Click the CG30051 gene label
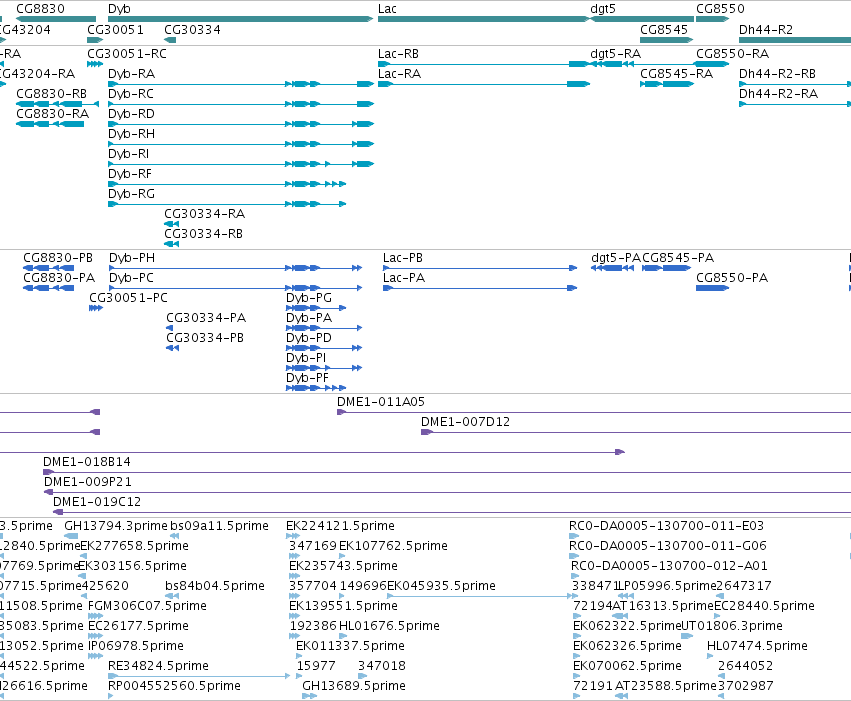This screenshot has width=851, height=701. 115,30
